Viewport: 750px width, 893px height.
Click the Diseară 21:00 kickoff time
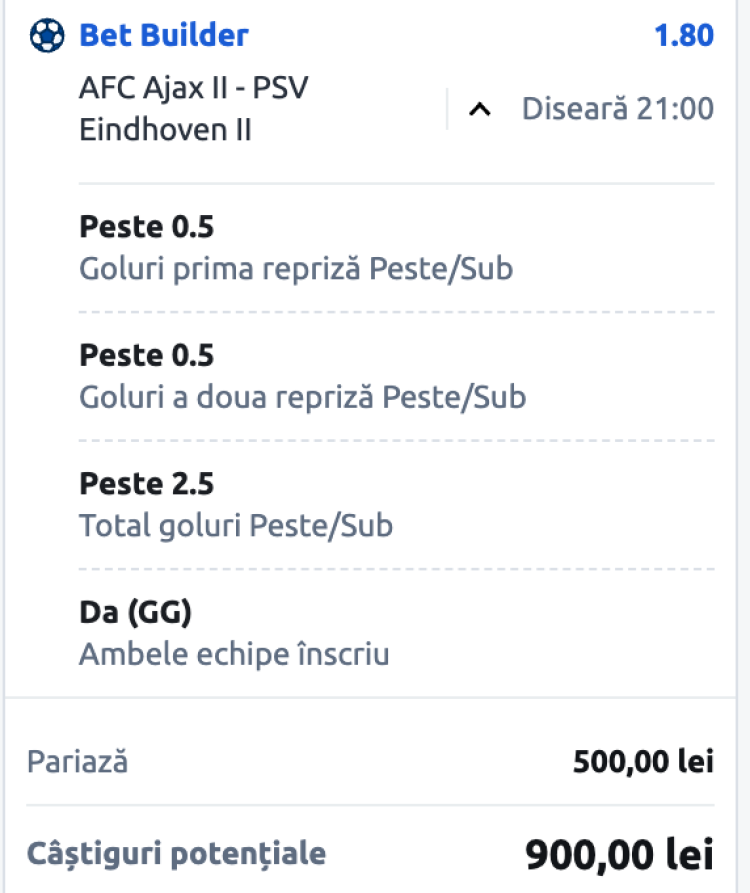(617, 109)
